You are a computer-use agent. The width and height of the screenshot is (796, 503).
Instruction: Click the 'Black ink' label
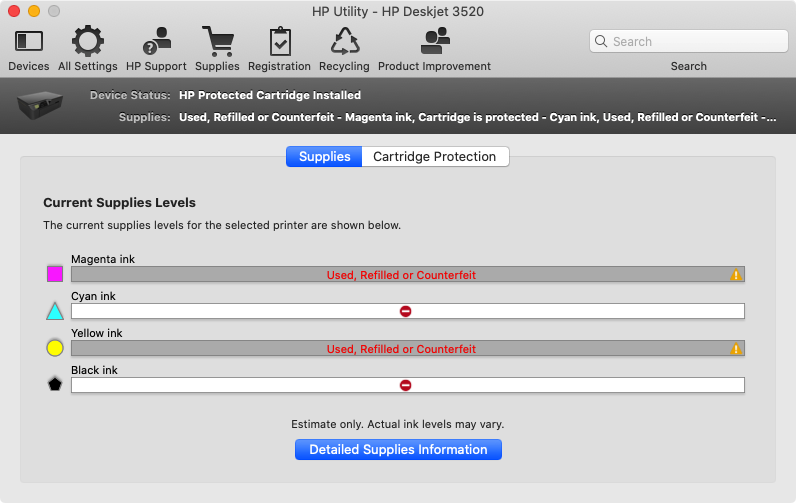pyautogui.click(x=94, y=370)
